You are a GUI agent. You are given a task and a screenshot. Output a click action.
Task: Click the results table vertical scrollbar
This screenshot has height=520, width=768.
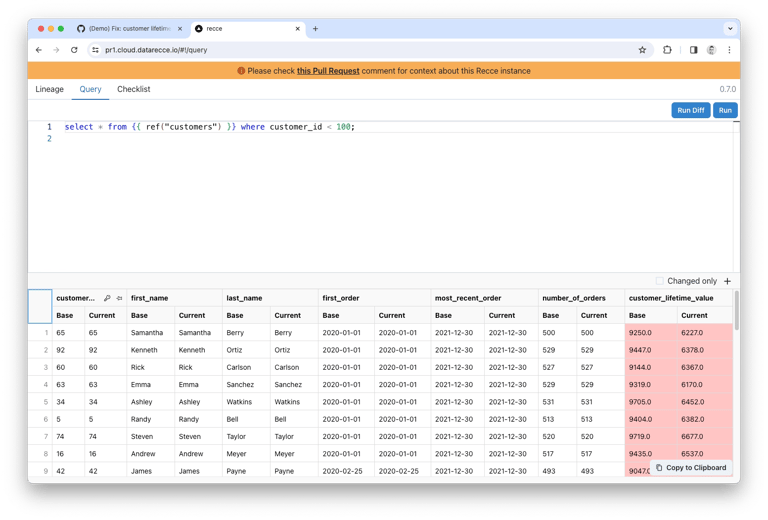[x=736, y=311]
